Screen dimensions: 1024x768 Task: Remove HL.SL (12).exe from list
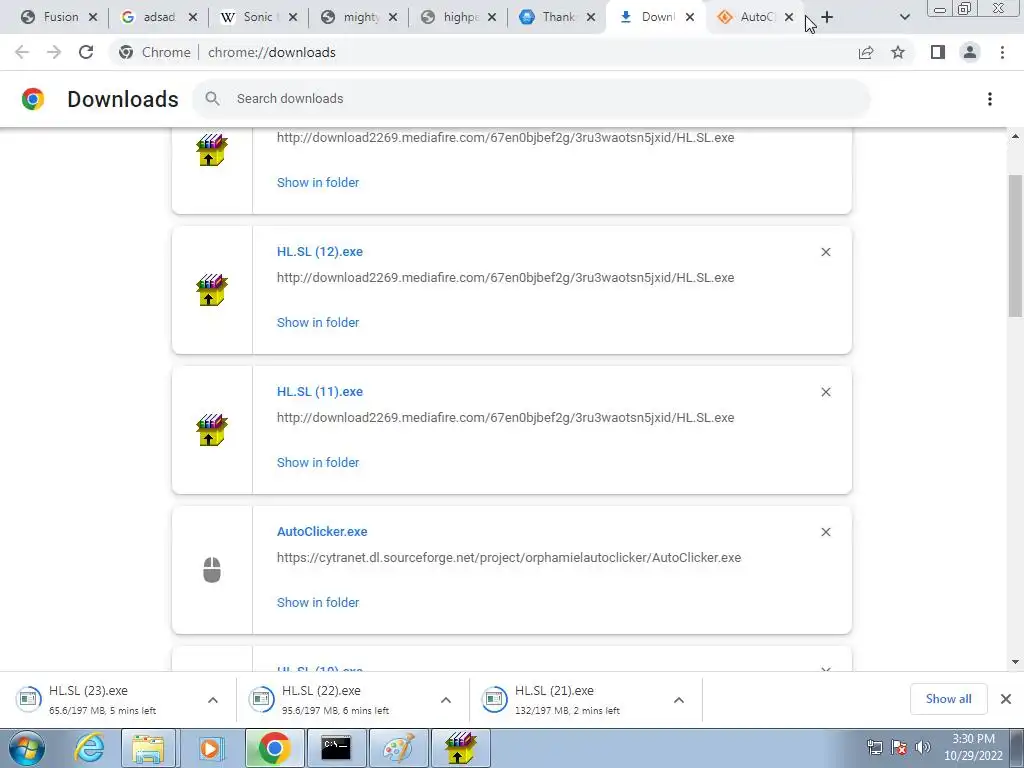825,252
